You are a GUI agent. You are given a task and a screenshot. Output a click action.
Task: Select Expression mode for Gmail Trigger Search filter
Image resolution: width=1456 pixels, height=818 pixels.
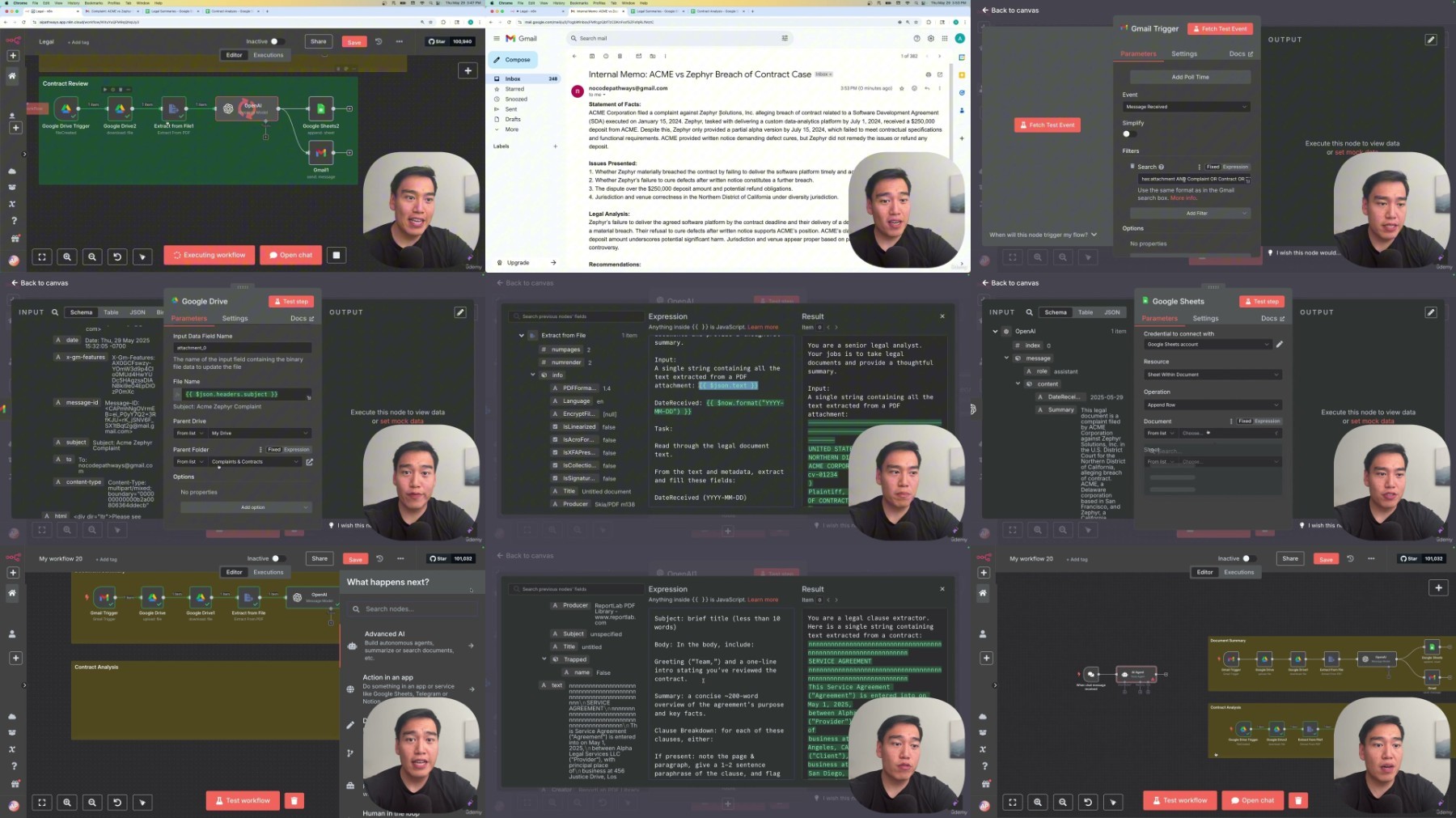[1235, 167]
